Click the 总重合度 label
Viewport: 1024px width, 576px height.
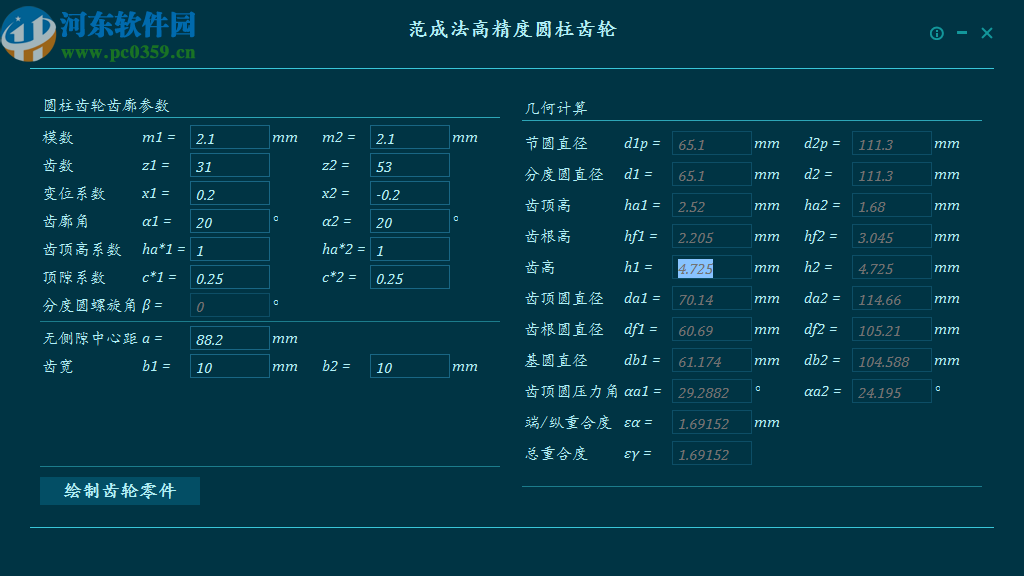tap(556, 454)
